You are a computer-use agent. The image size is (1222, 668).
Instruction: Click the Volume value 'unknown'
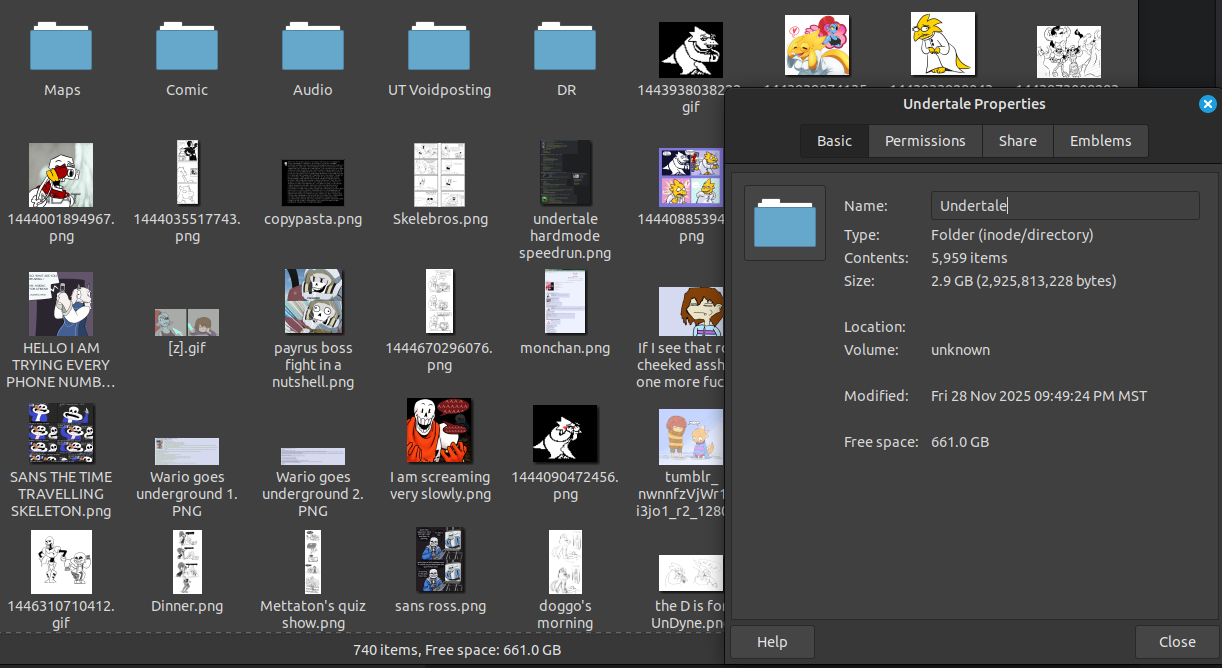(x=960, y=350)
